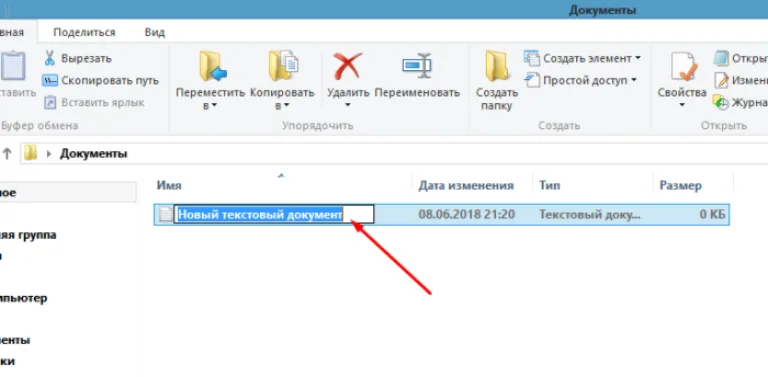Click the Properties checkmark icon

[684, 67]
